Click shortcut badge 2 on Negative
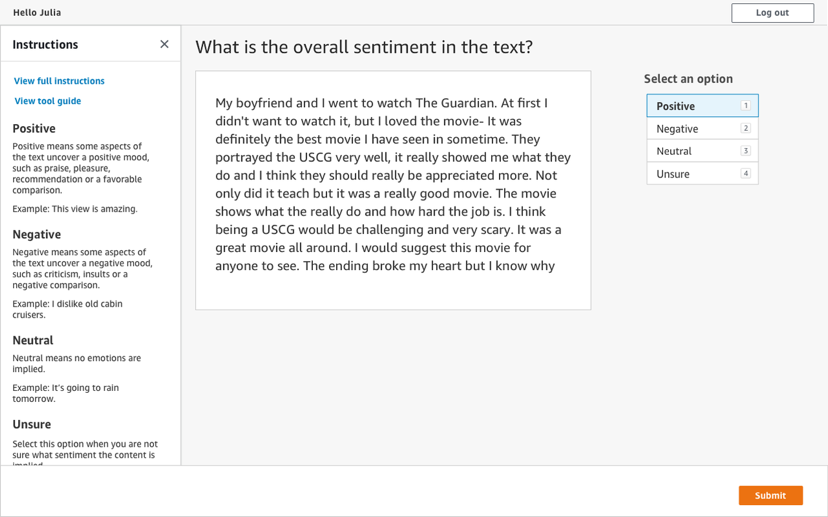The image size is (828, 517). click(x=745, y=129)
